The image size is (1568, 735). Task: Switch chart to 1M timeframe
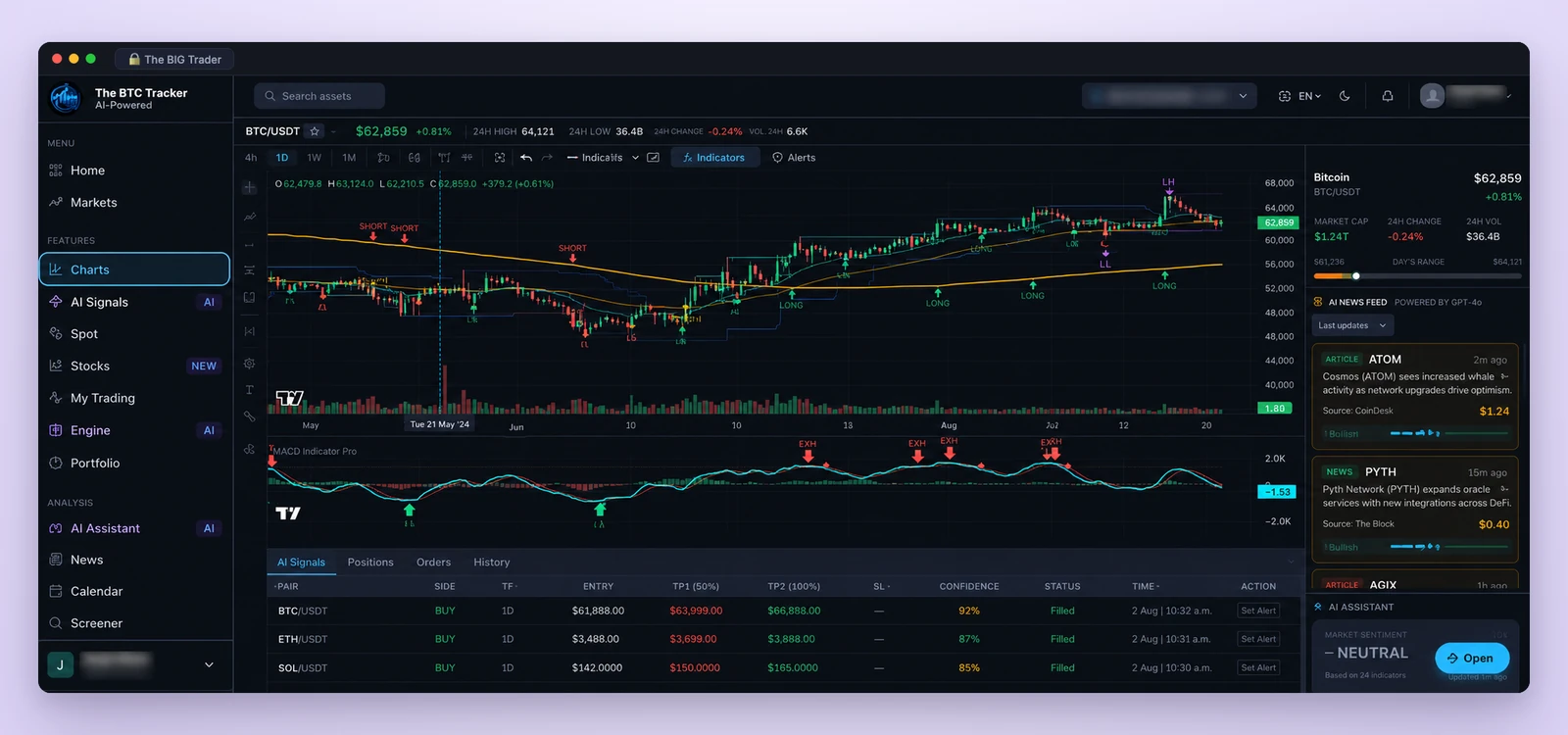tap(349, 158)
